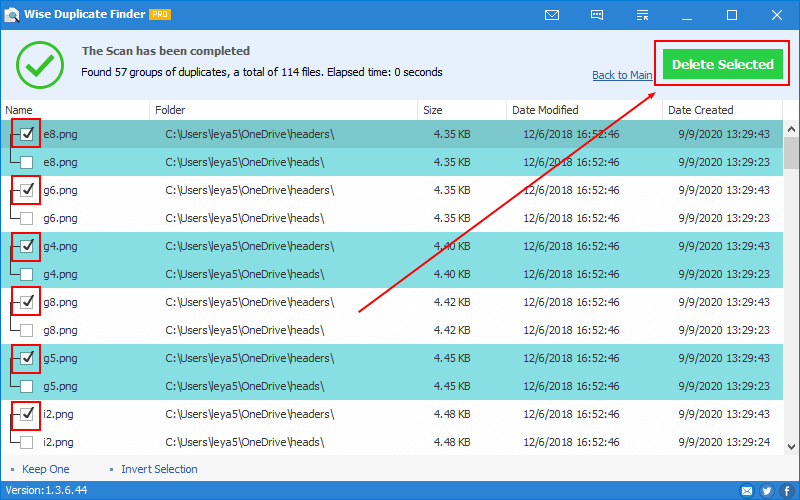Click the vertical scrollbar thumb
Image resolution: width=800 pixels, height=500 pixels.
(791, 153)
